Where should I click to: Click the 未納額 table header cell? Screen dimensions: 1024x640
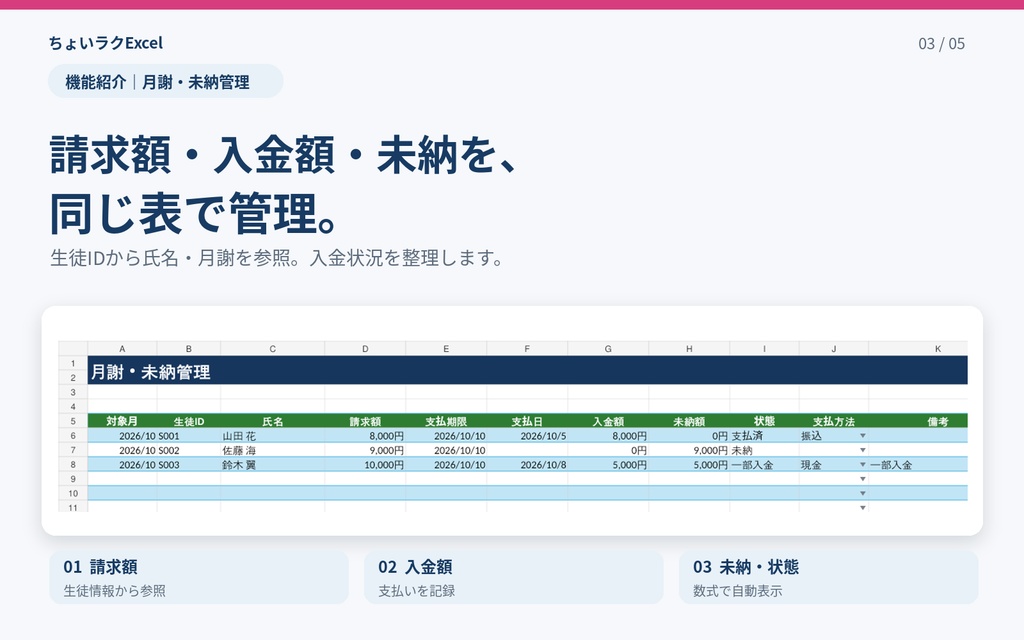pos(689,421)
